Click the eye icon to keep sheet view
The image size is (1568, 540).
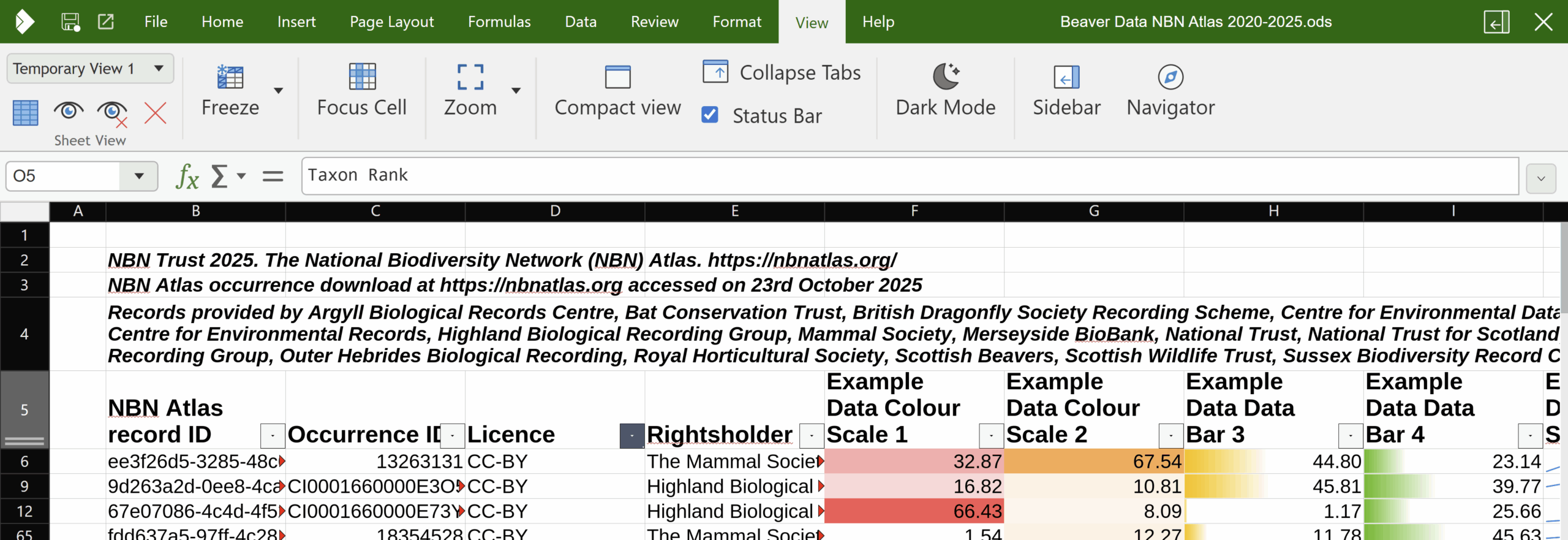68,112
